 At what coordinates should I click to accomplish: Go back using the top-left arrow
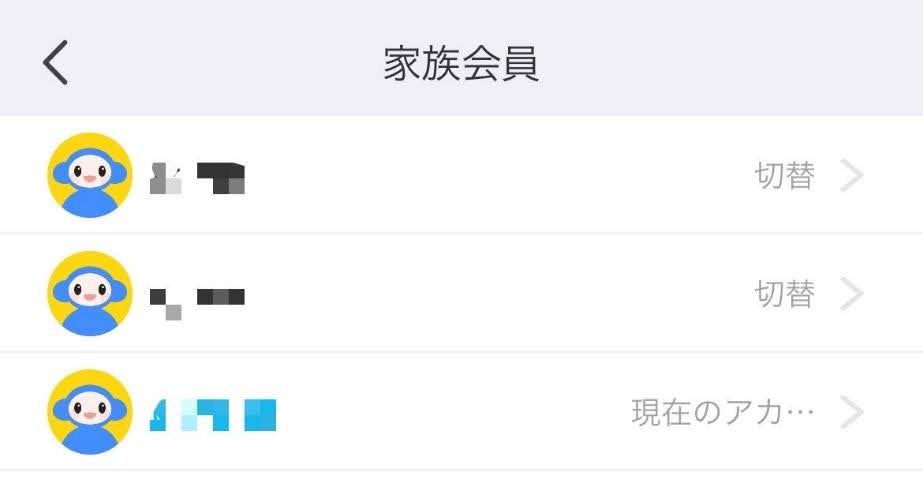pos(55,62)
